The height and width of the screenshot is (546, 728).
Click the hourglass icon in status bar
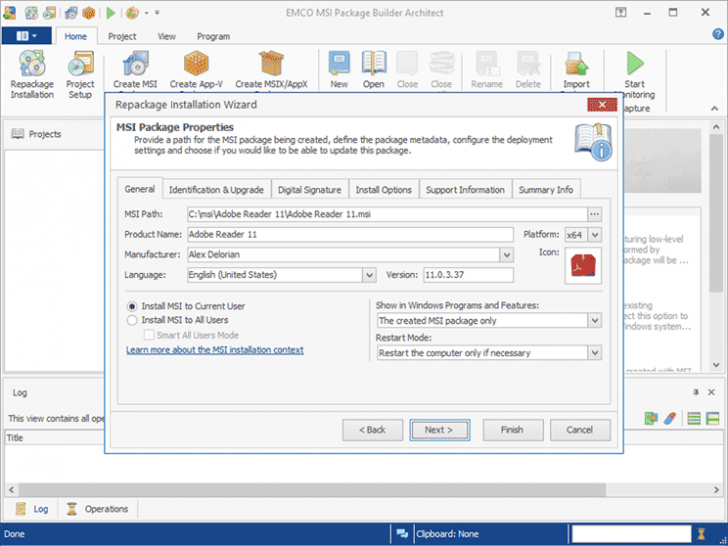pyautogui.click(x=702, y=533)
